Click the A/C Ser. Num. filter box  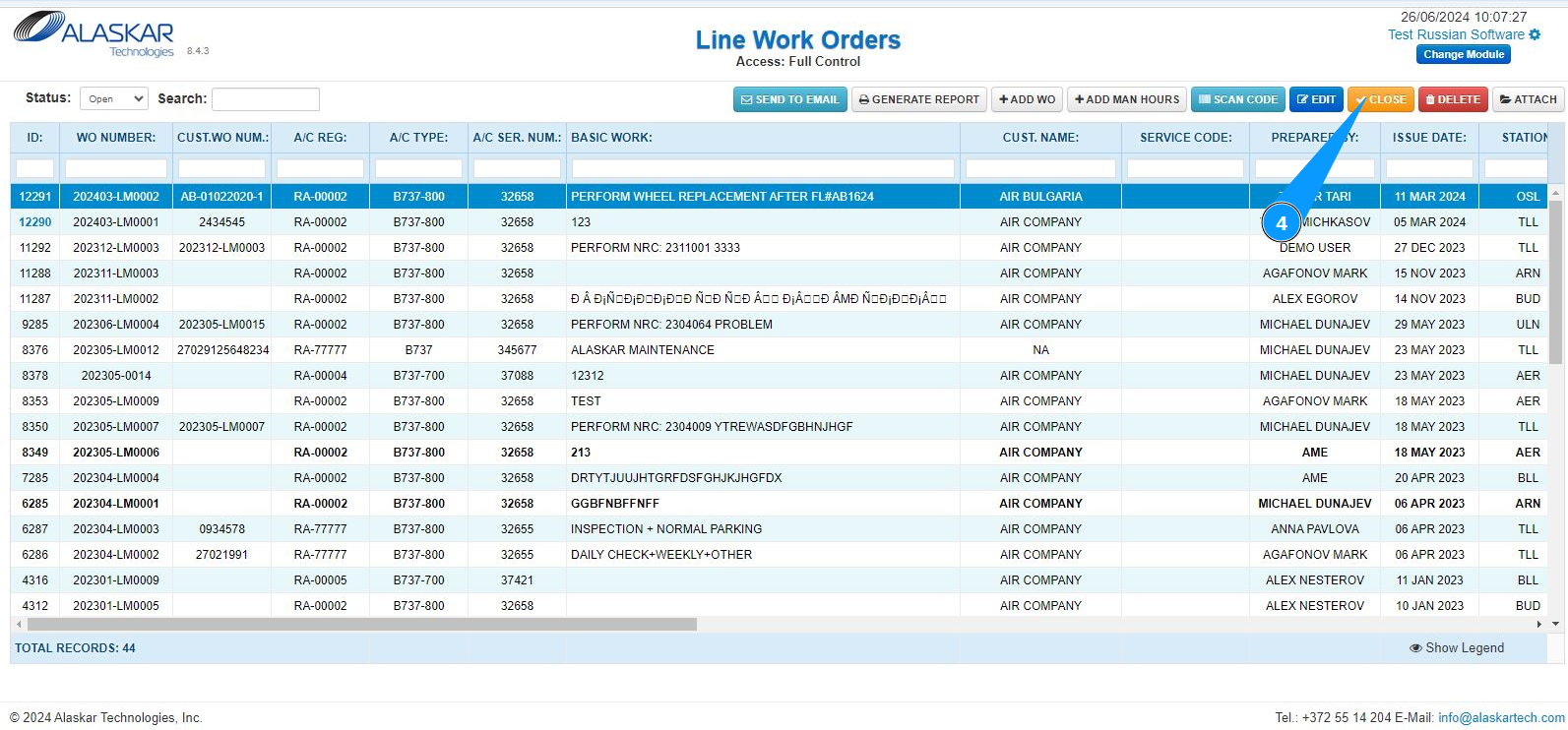518,168
